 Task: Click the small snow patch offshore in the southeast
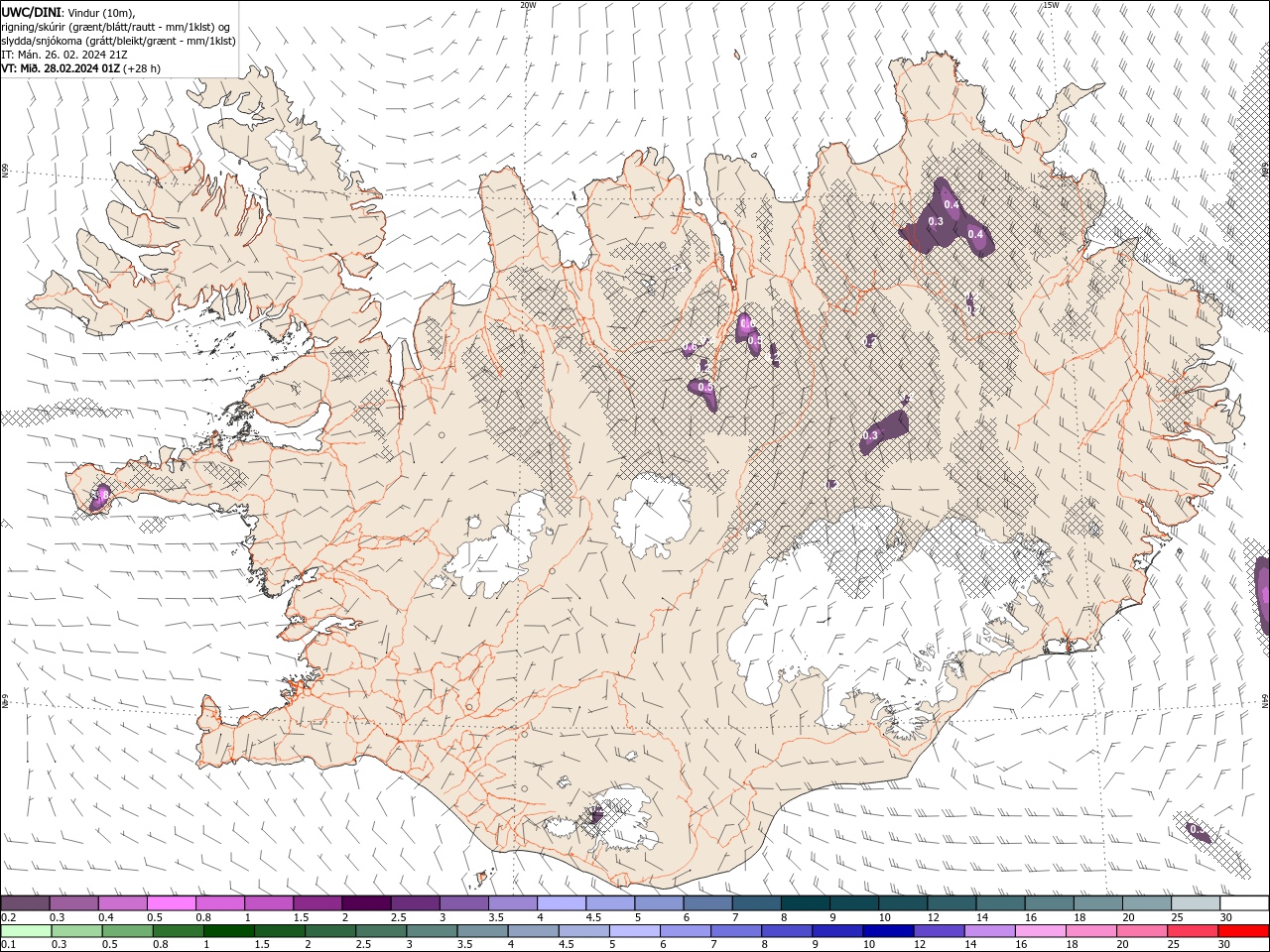pyautogui.click(x=1198, y=832)
